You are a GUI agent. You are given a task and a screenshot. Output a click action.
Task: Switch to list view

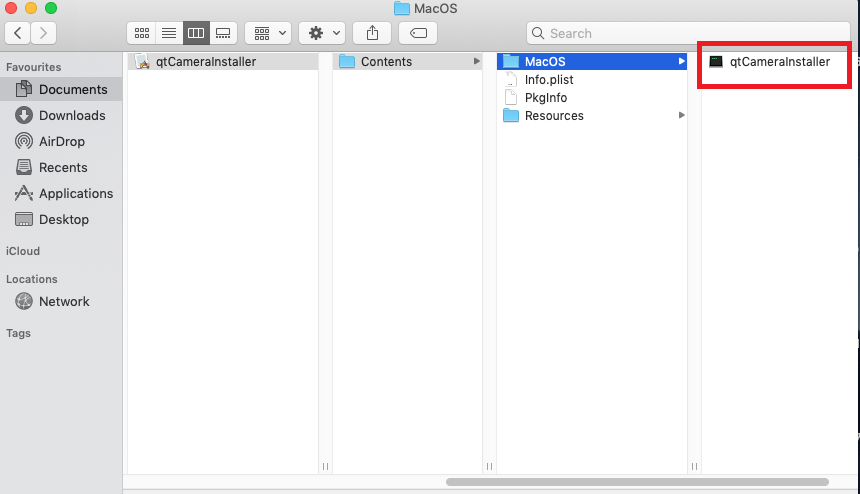click(x=169, y=33)
